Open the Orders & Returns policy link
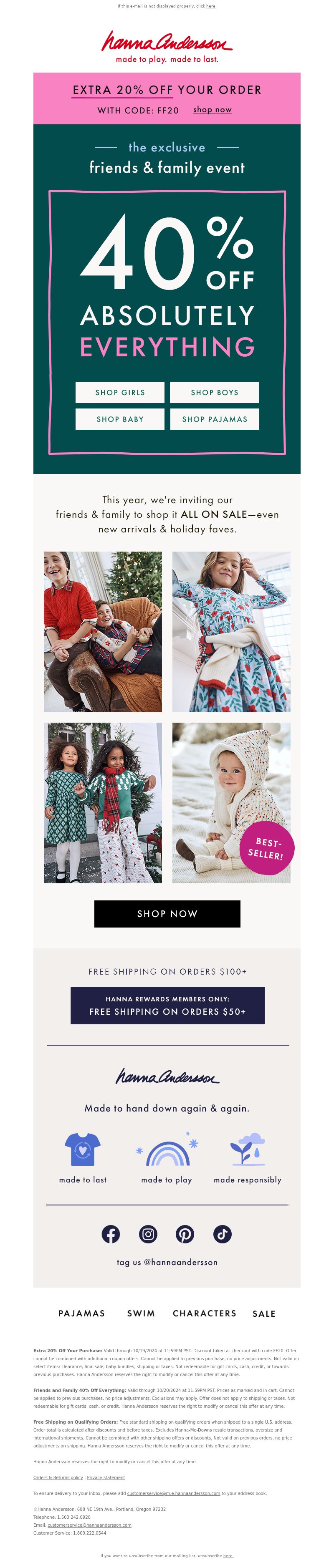 point(58,1477)
